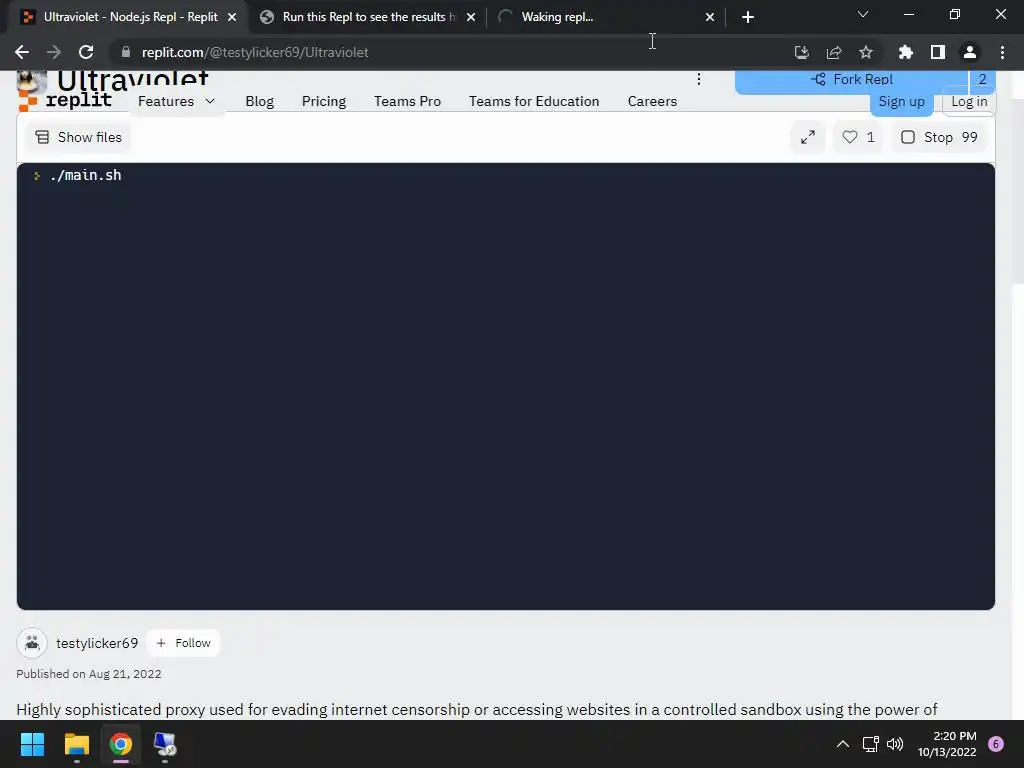The width and height of the screenshot is (1024, 768).
Task: Expand the Features dropdown
Action: pyautogui.click(x=176, y=101)
